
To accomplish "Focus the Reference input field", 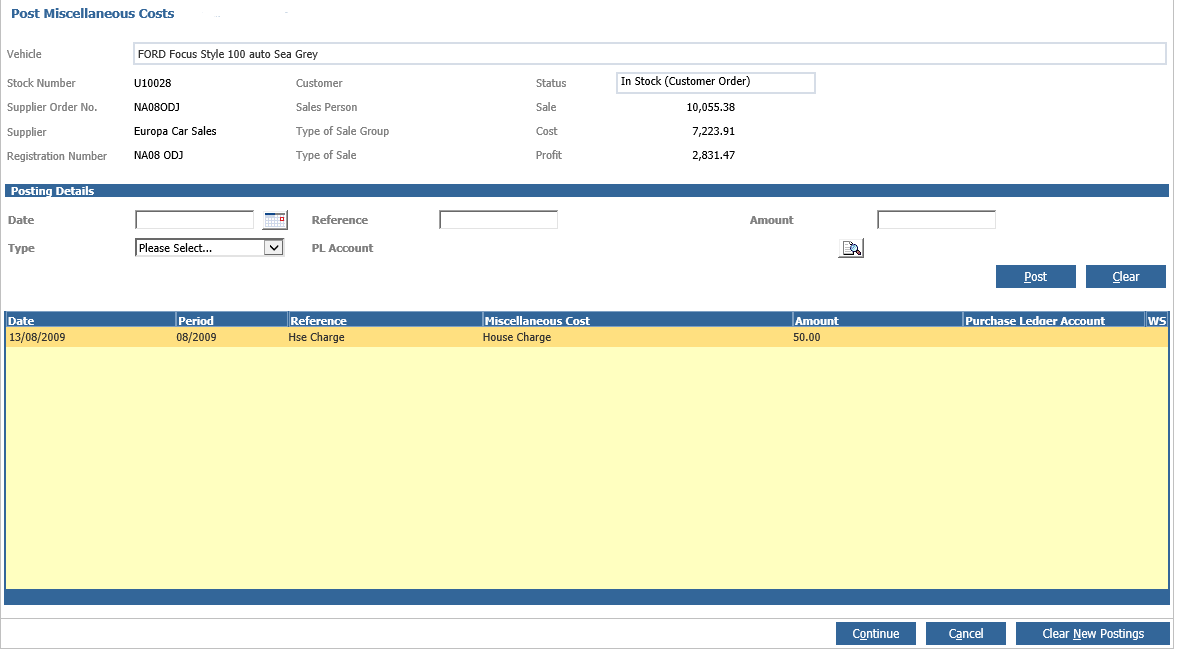I will pos(498,220).
